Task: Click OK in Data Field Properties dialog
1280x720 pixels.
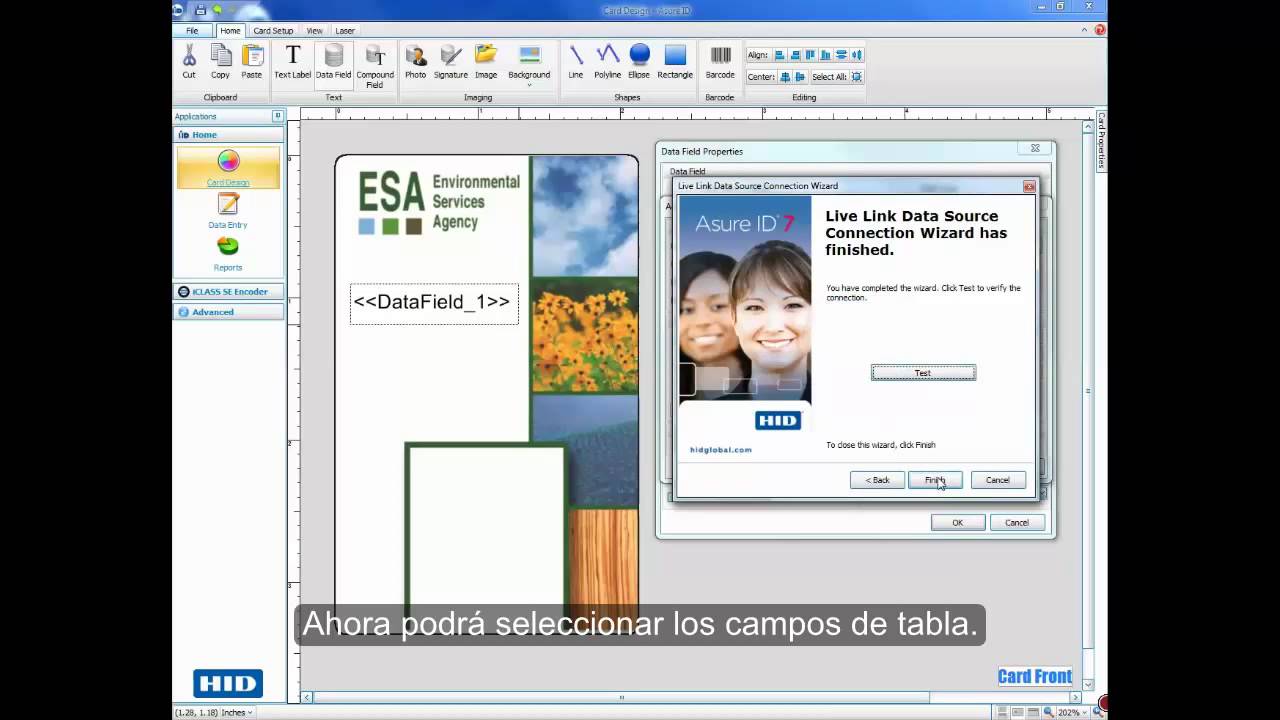Action: coord(957,522)
